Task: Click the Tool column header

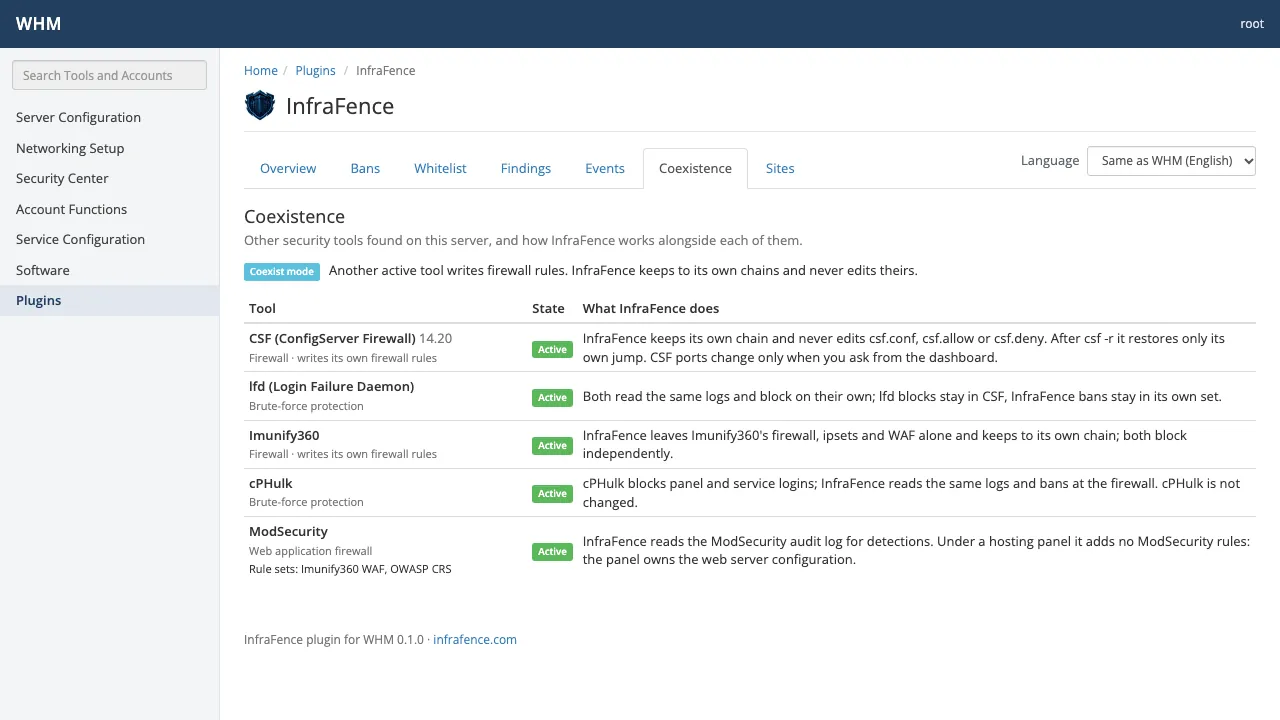Action: 262,308
